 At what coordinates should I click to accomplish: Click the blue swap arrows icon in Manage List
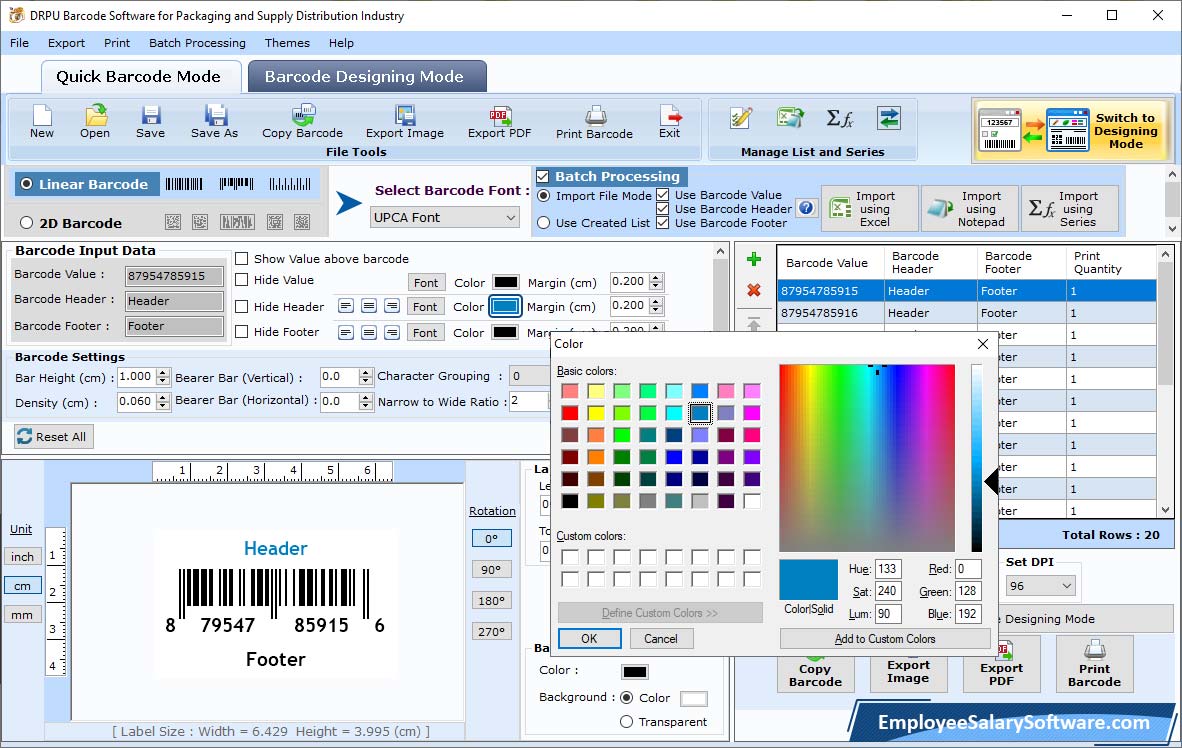889,118
